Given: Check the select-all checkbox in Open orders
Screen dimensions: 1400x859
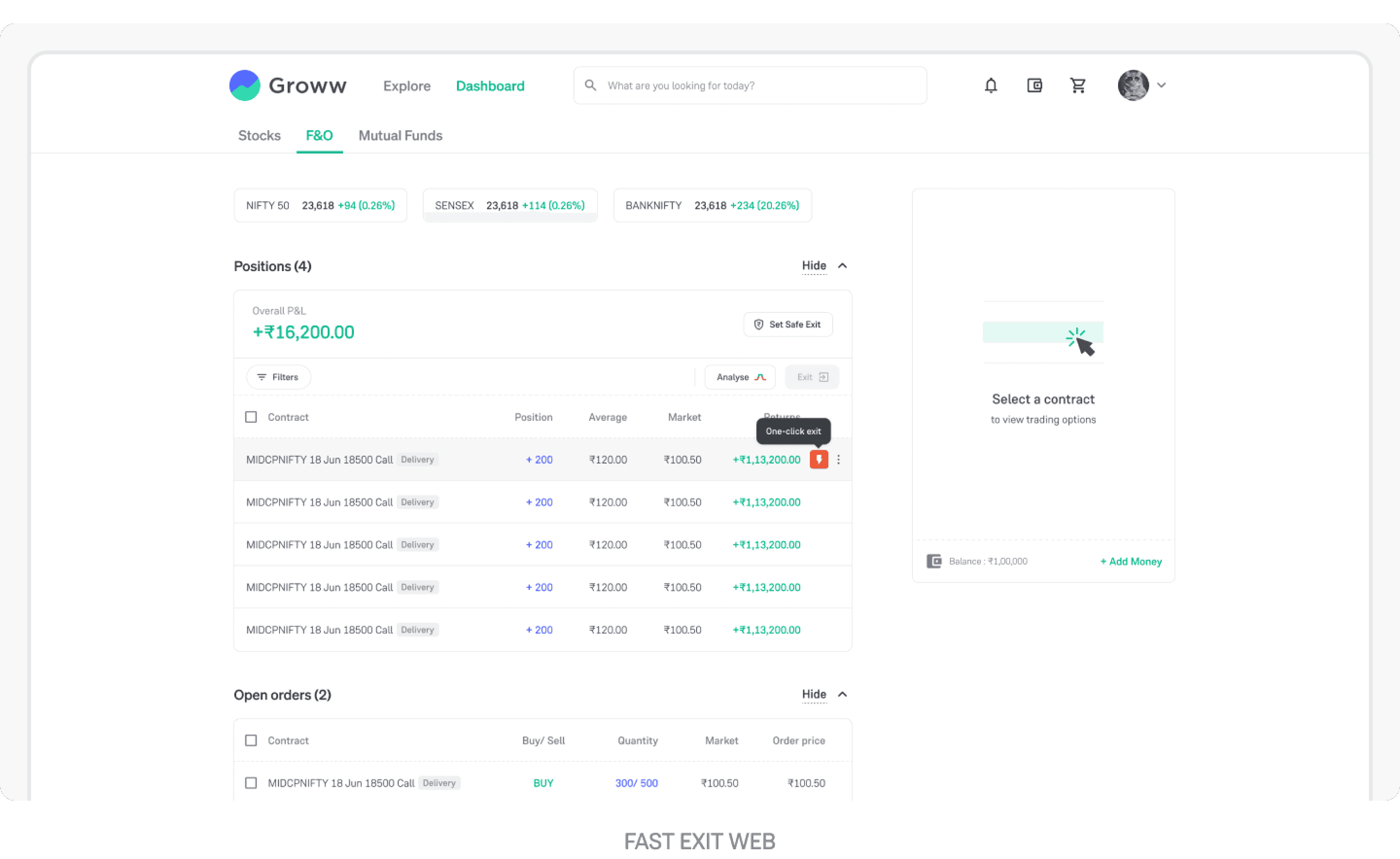Looking at the screenshot, I should click(251, 740).
